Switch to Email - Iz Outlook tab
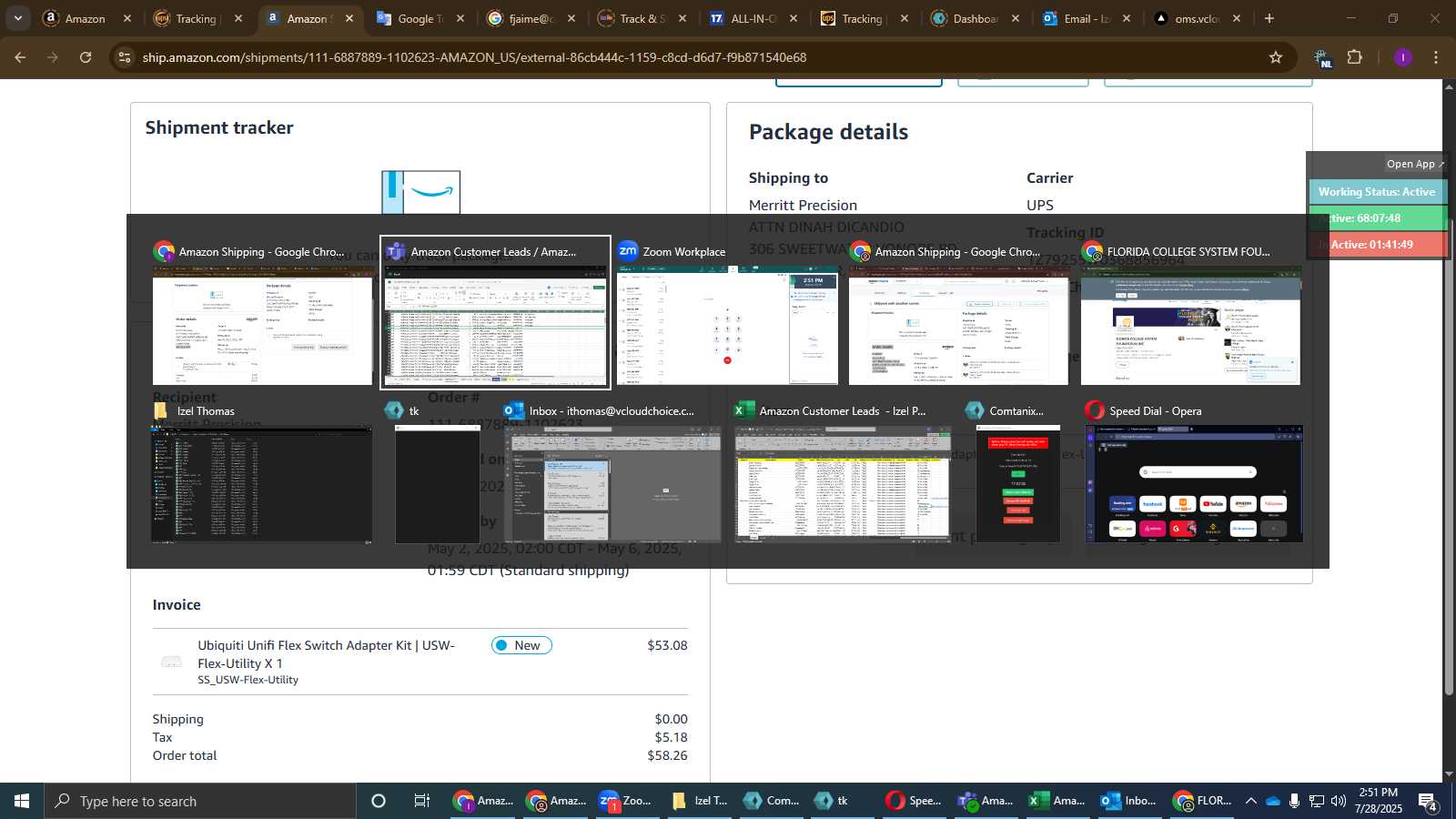 (x=1087, y=18)
